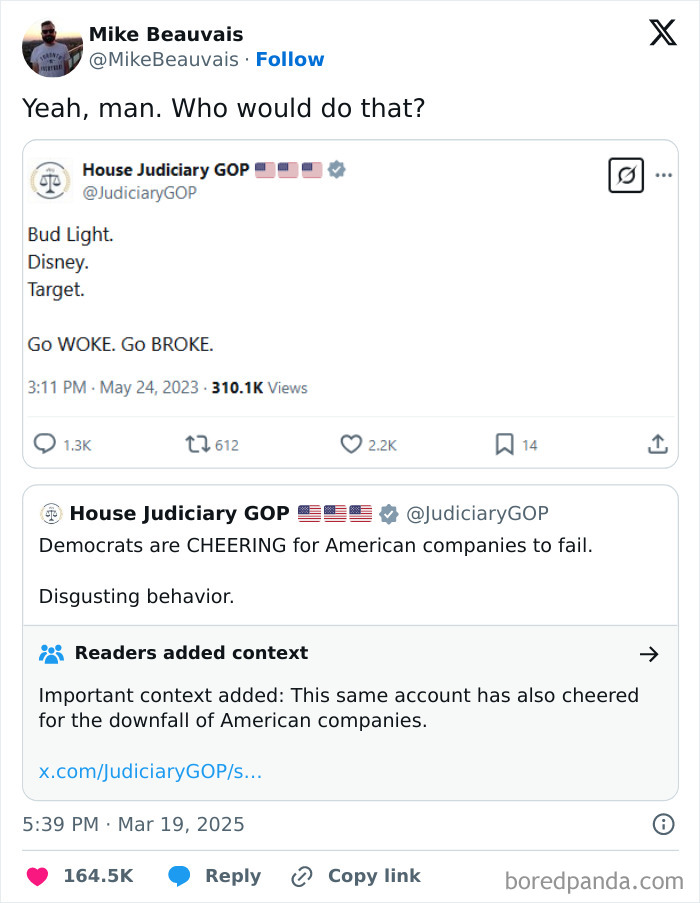Click the Reply button
Image resolution: width=700 pixels, height=903 pixels.
215,876
